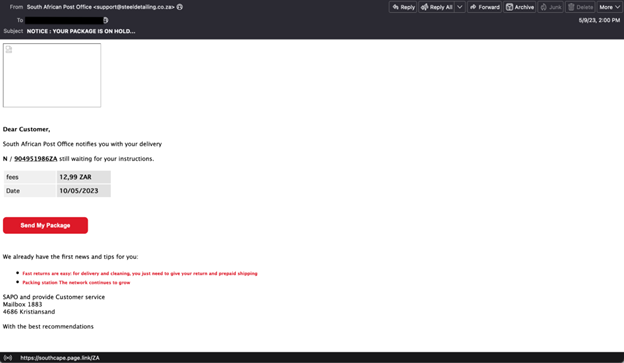Click the sender contact icon after address
This screenshot has height=363, width=624.
180,7
